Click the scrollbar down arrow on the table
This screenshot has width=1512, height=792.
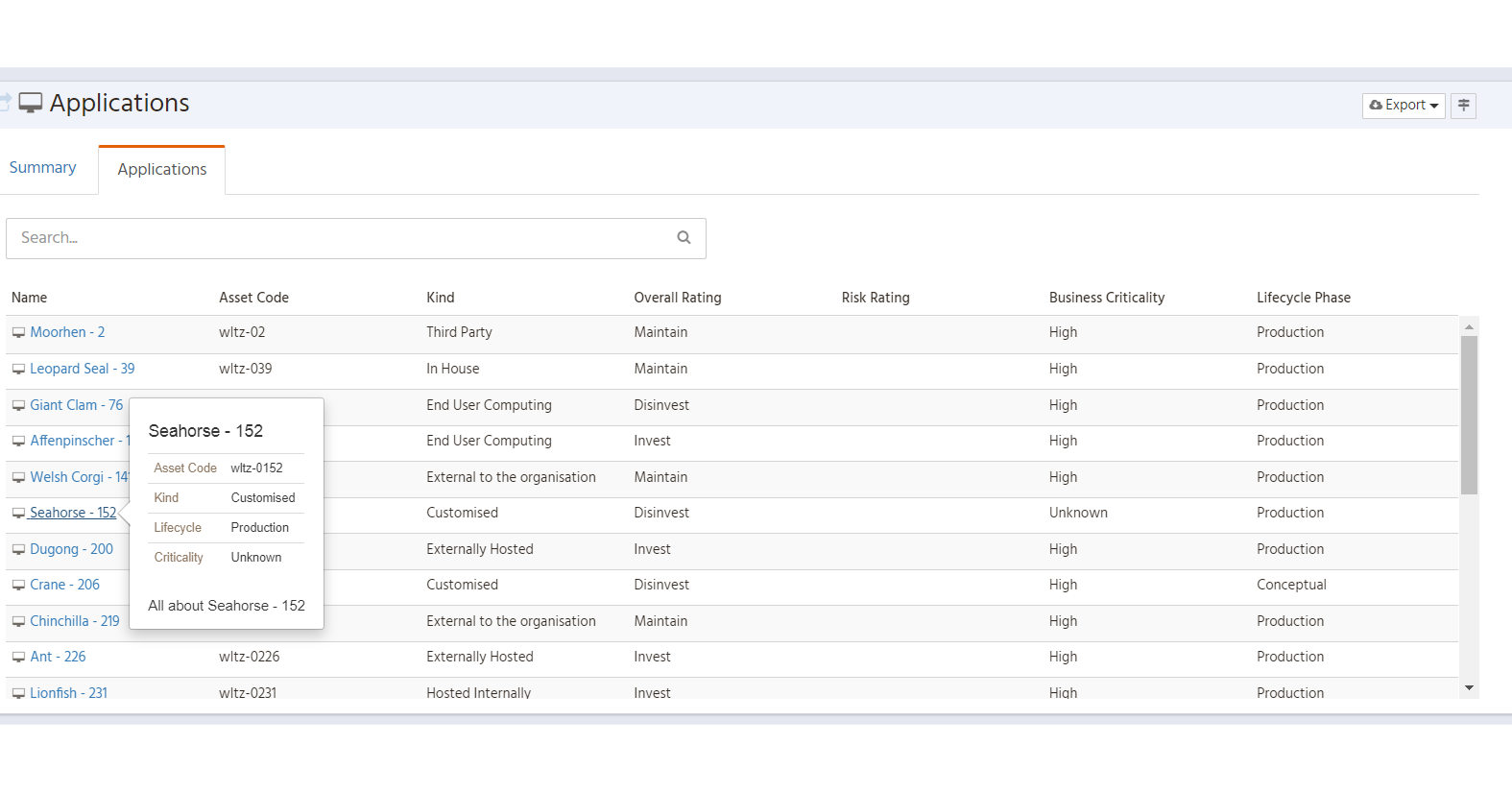point(1469,688)
